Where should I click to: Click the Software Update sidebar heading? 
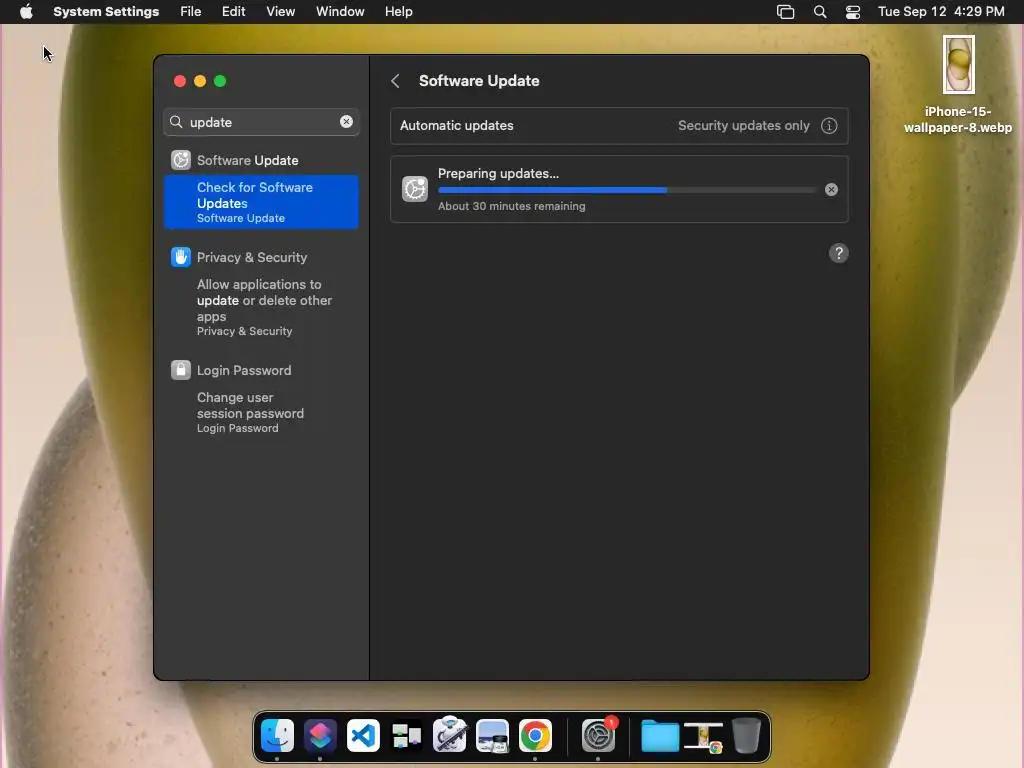tap(248, 160)
